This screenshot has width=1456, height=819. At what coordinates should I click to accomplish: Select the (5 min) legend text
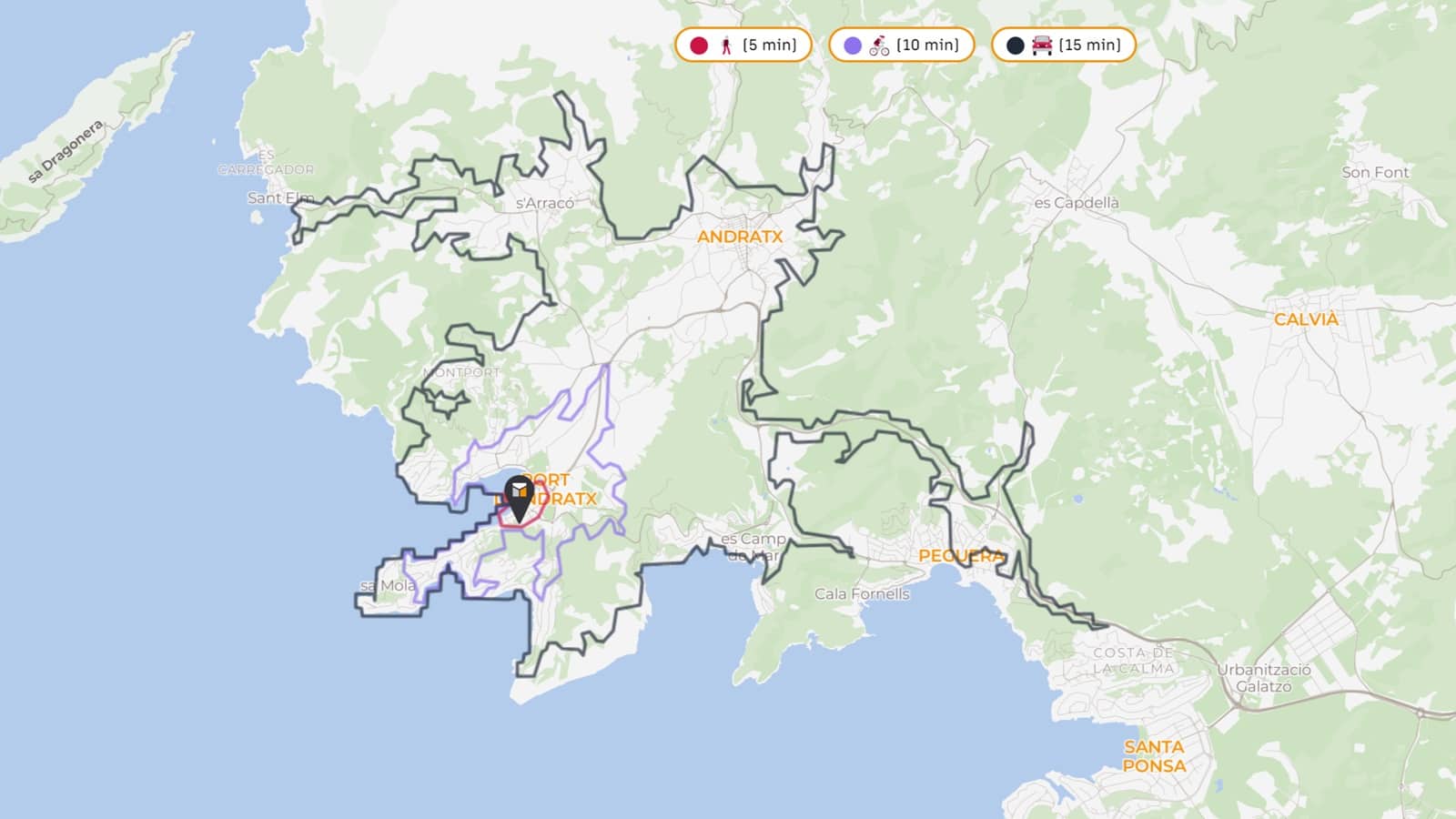770,45
